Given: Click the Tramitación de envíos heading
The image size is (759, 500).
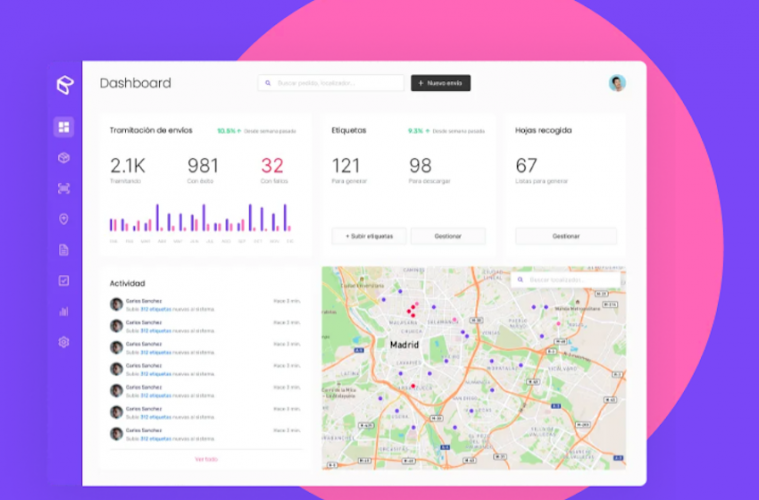Looking at the screenshot, I should (x=151, y=130).
